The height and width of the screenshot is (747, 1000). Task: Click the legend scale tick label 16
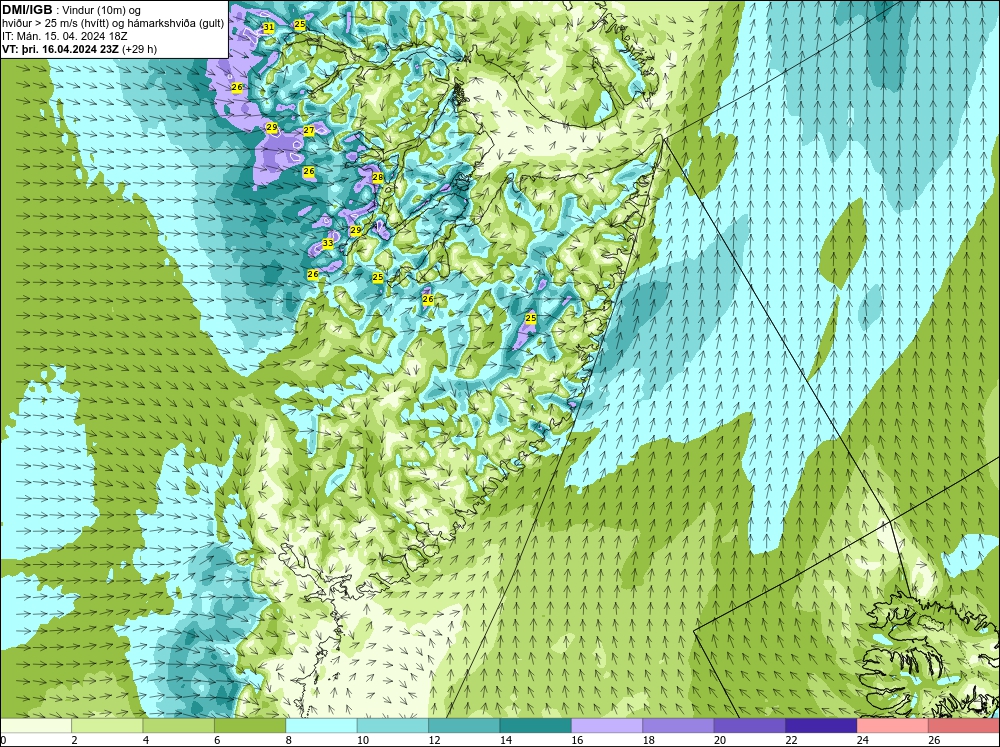(577, 740)
